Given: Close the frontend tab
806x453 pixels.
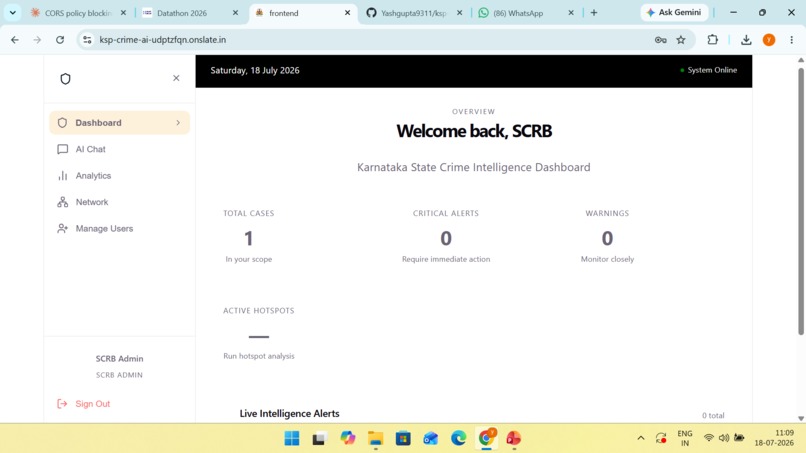Looking at the screenshot, I should point(347,13).
